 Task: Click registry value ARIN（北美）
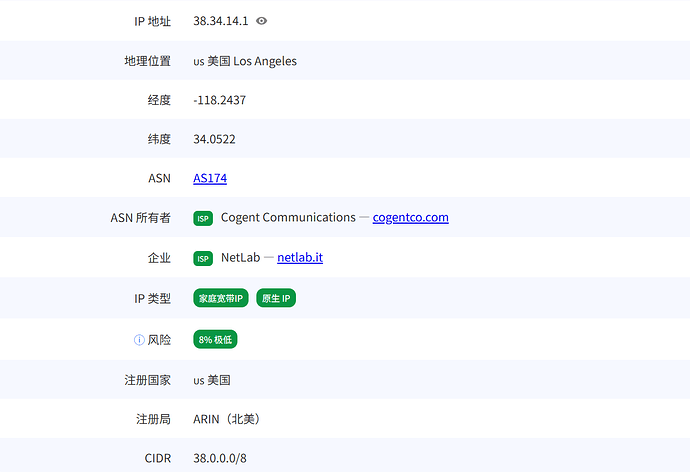[228, 419]
